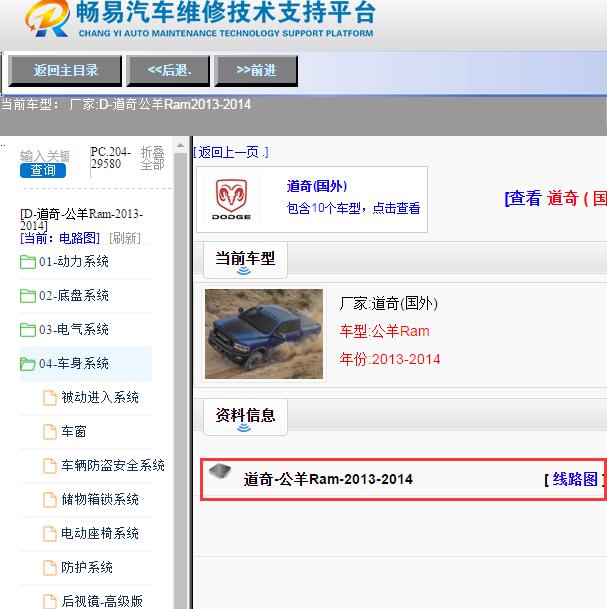Open the 被动进入系统 entry
The width and height of the screenshot is (607, 609).
100,398
